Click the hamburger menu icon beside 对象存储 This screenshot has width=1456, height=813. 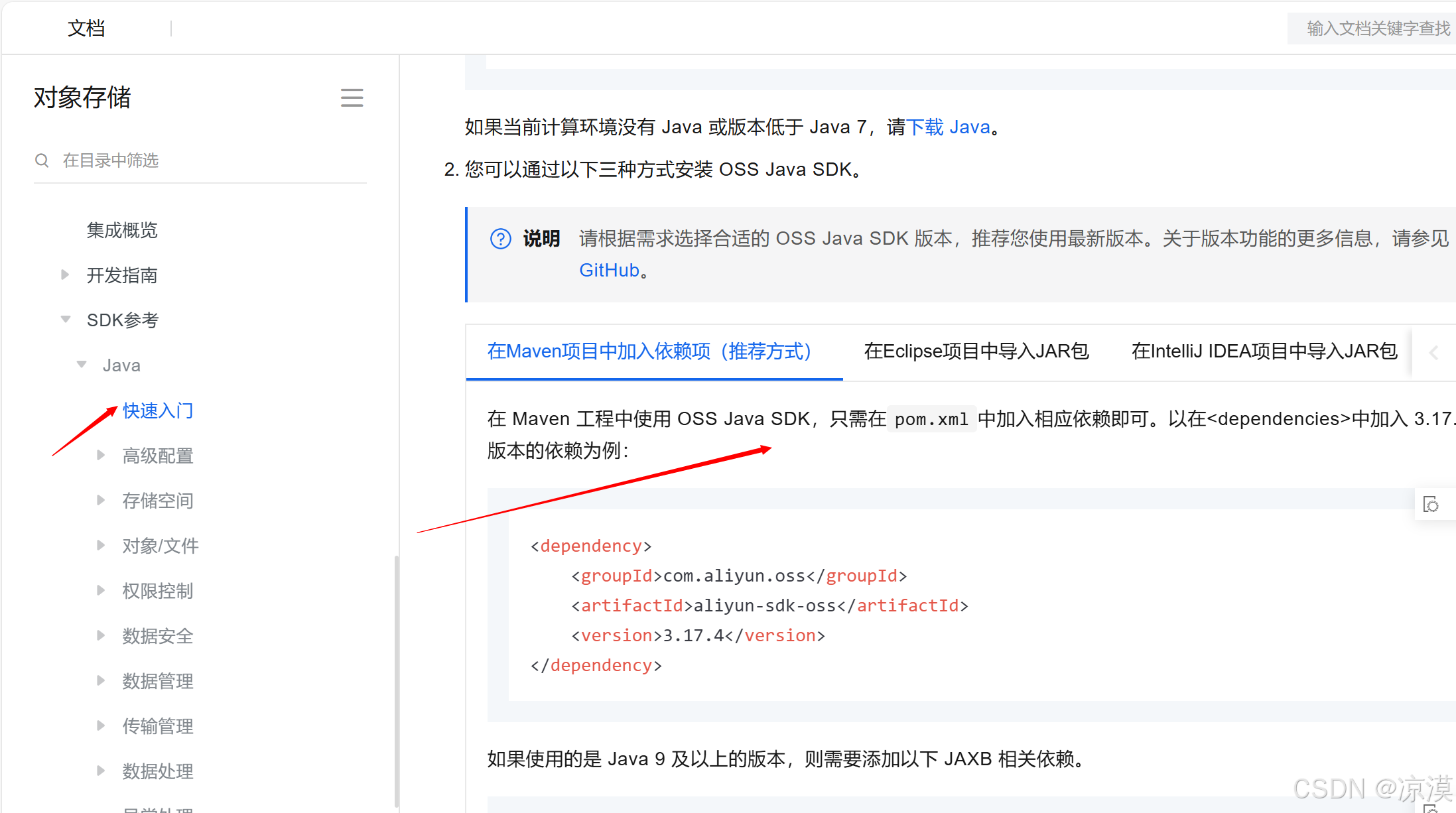click(x=352, y=97)
